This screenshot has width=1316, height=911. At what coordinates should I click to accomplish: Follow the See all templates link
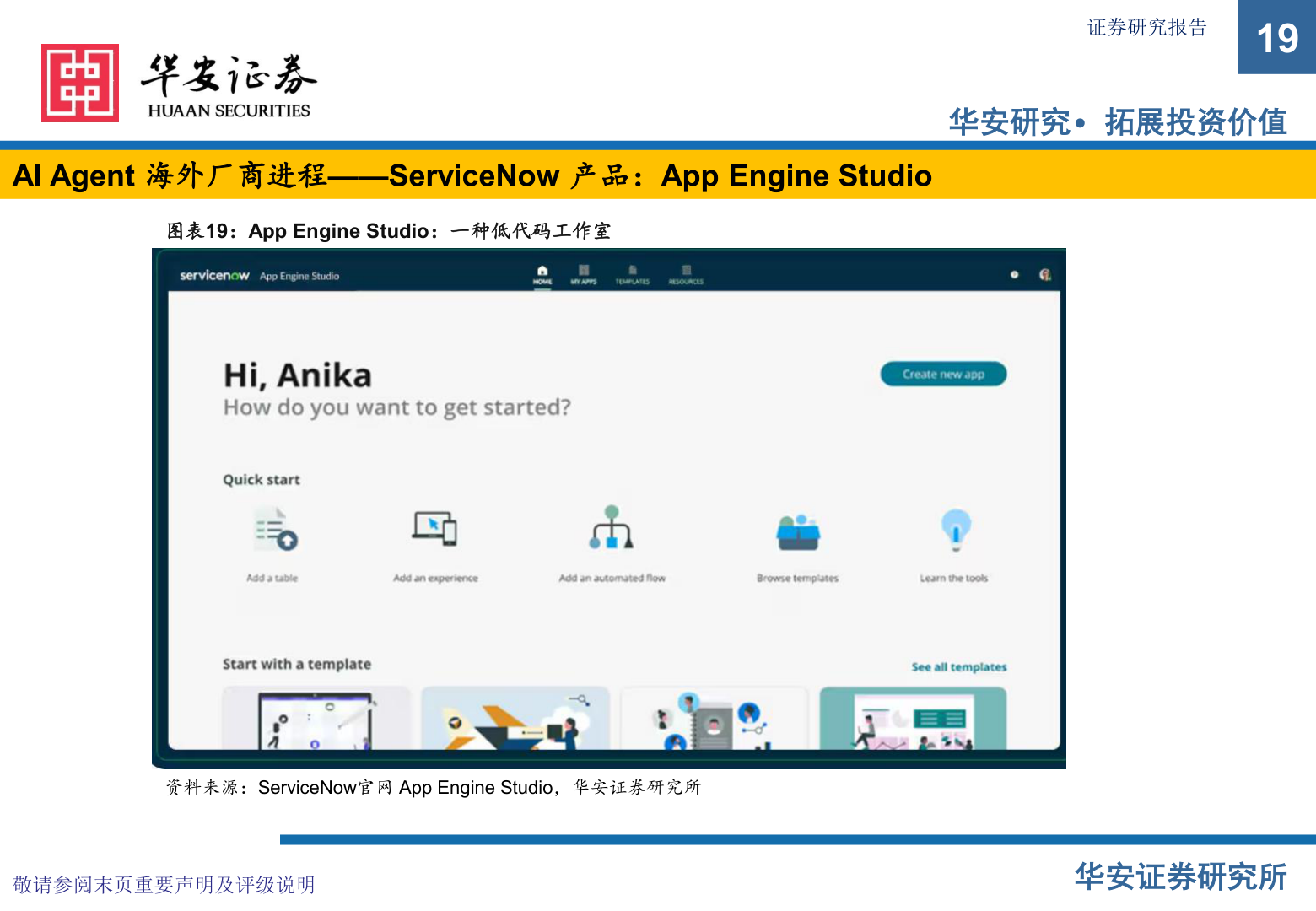[x=959, y=667]
